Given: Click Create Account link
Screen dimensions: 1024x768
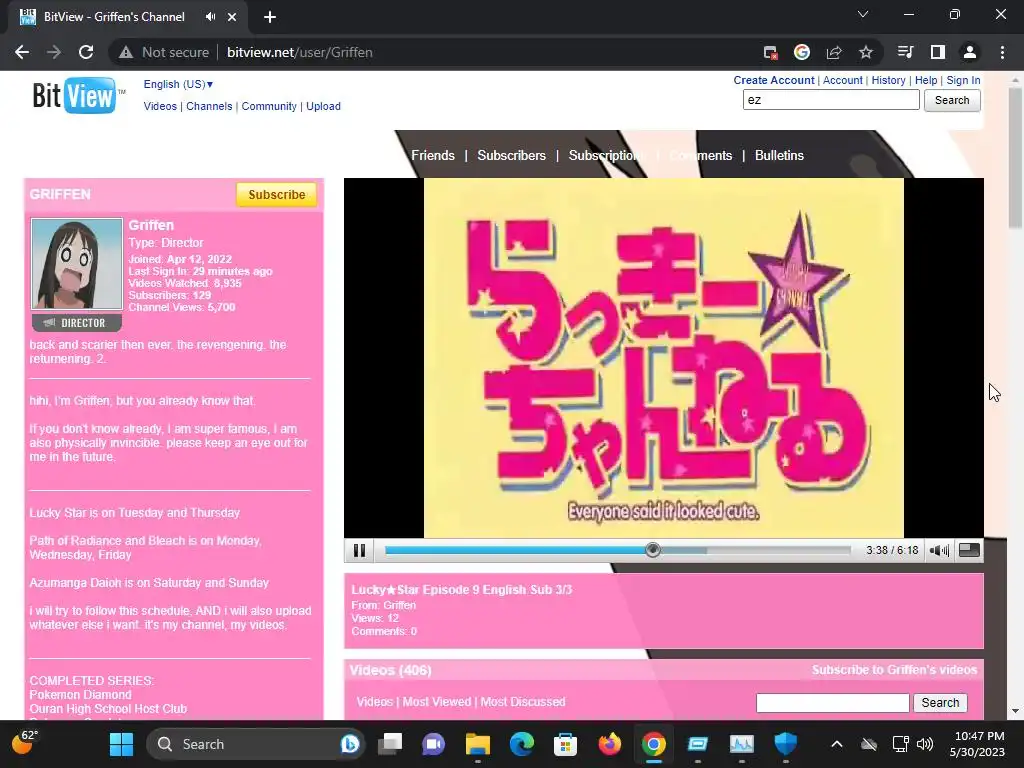Looking at the screenshot, I should (x=773, y=80).
